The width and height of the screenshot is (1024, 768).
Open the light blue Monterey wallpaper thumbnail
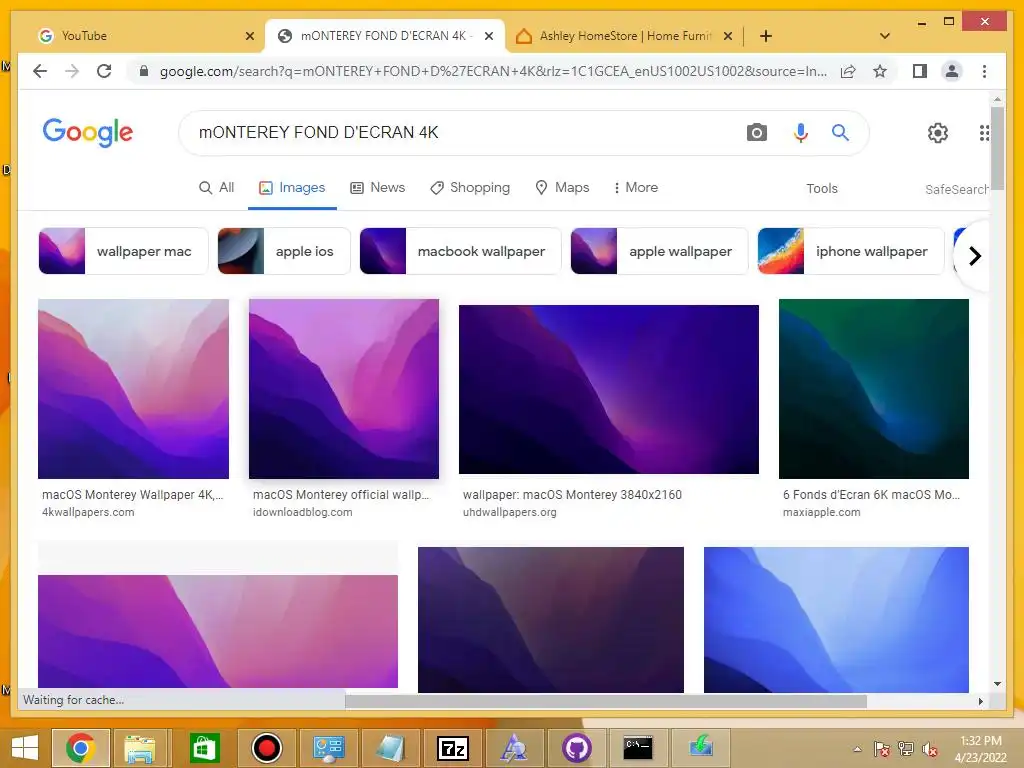click(x=837, y=619)
